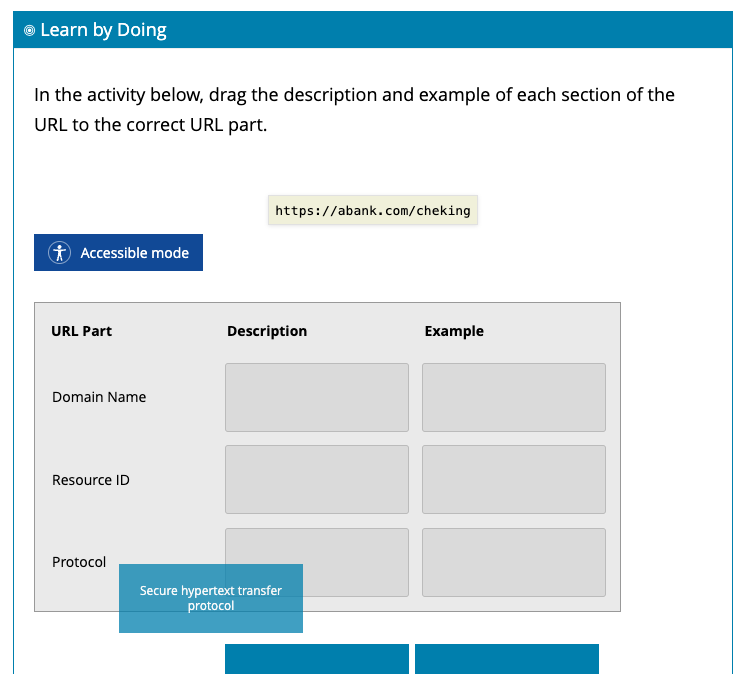Click the Domain Name description drop zone

pos(317,397)
